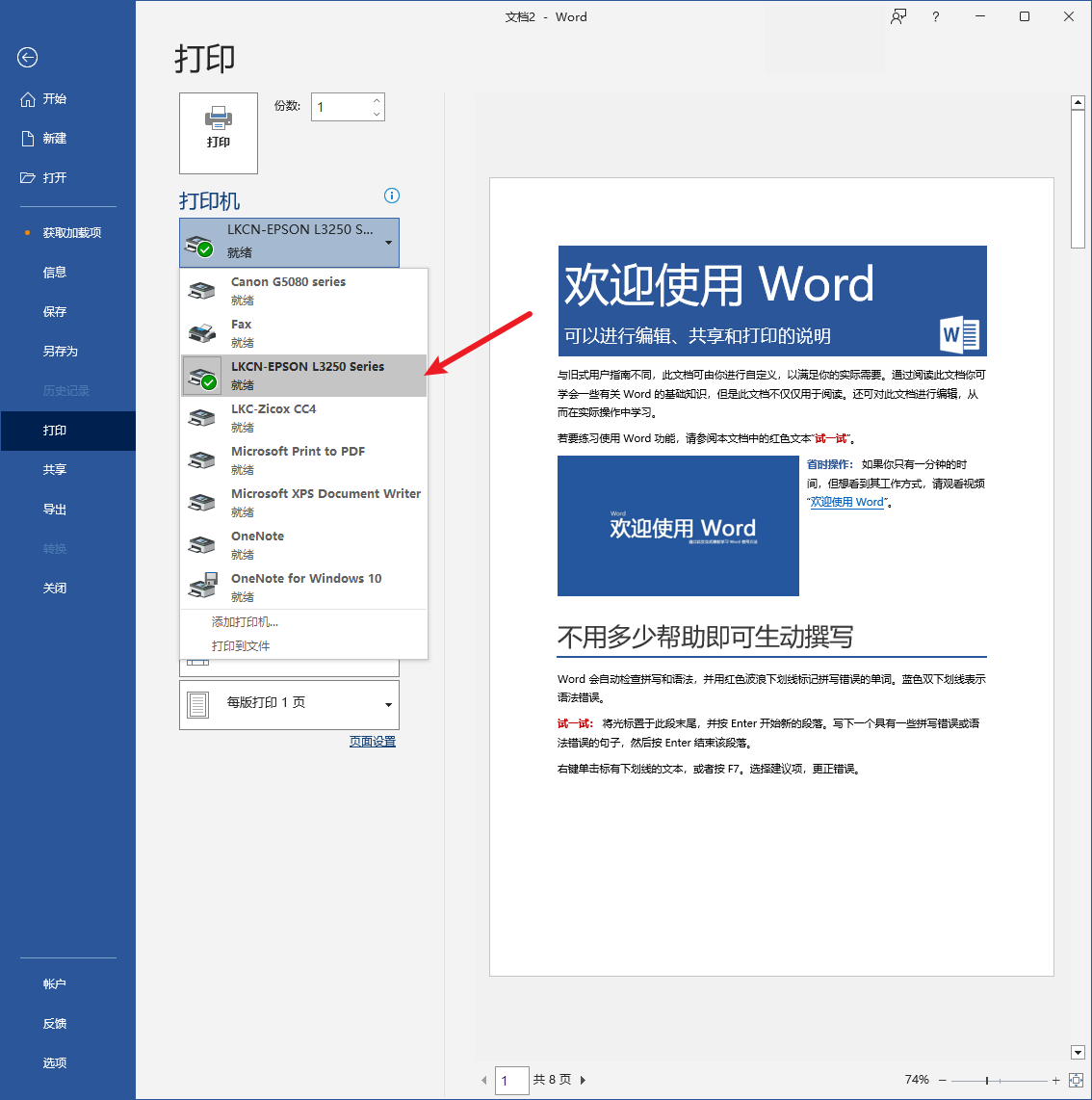Screen dimensions: 1092x1100
Task: Select OneNote for Windows 10 printer
Action: [303, 588]
